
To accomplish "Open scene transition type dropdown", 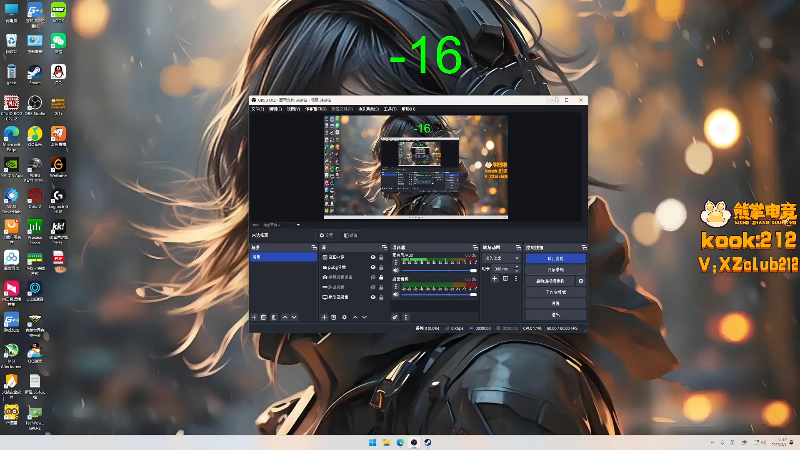I will 502,258.
